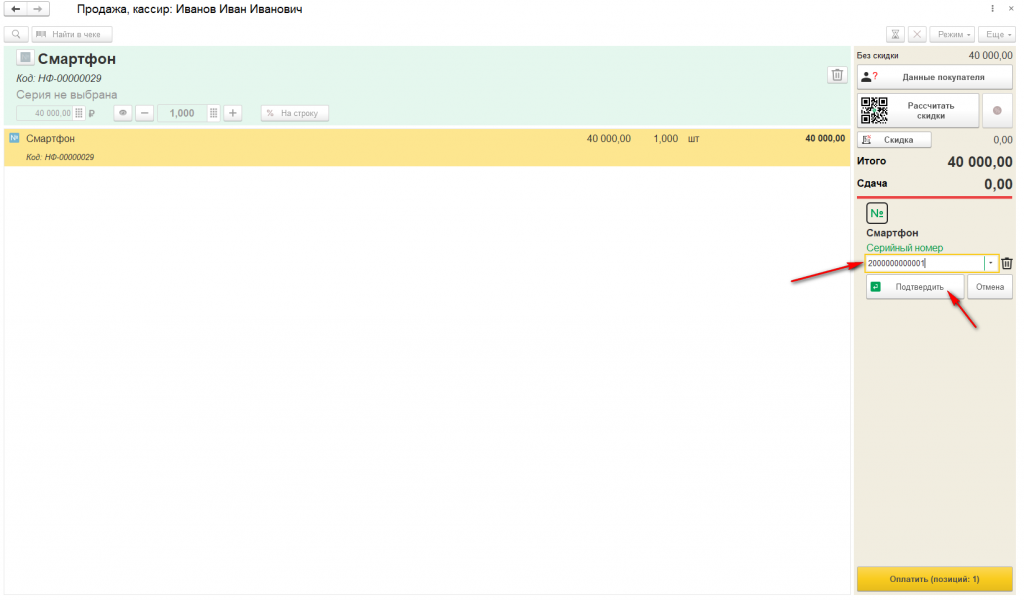
Task: Click the Итого amount 40 000,00
Action: (980, 162)
